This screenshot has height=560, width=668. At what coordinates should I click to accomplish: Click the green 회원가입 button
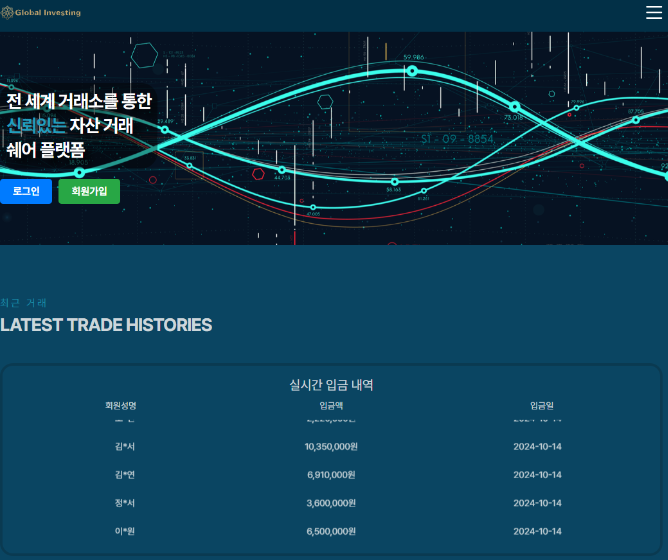click(x=89, y=191)
